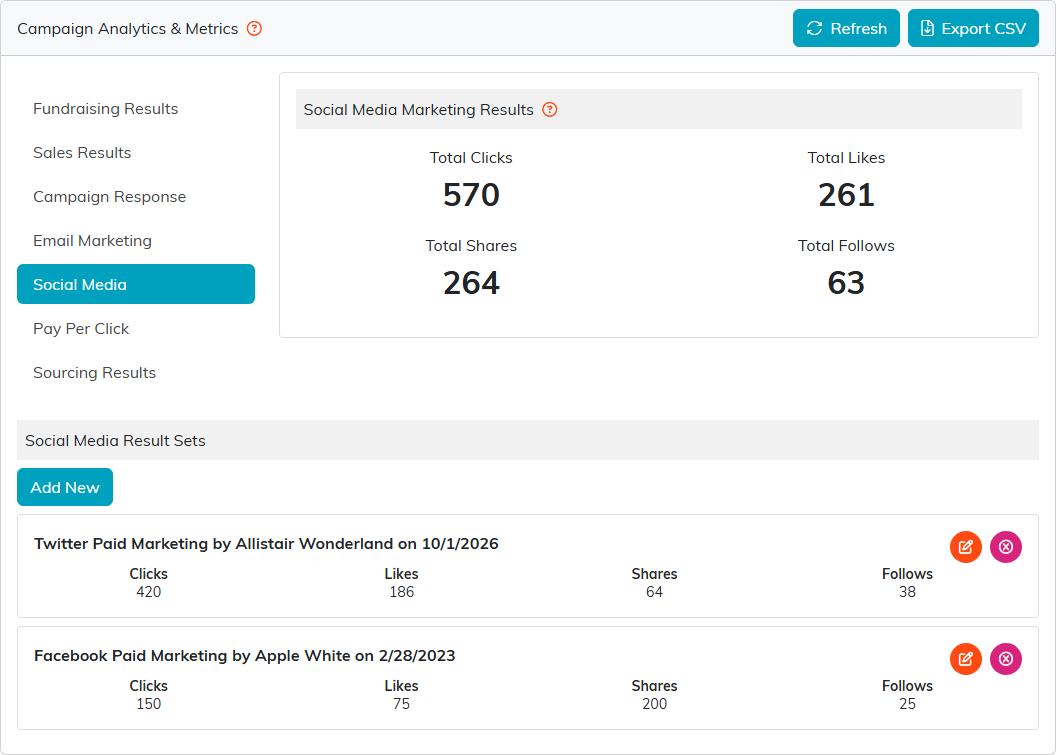Click the Facebook clicks value 150

149,704
